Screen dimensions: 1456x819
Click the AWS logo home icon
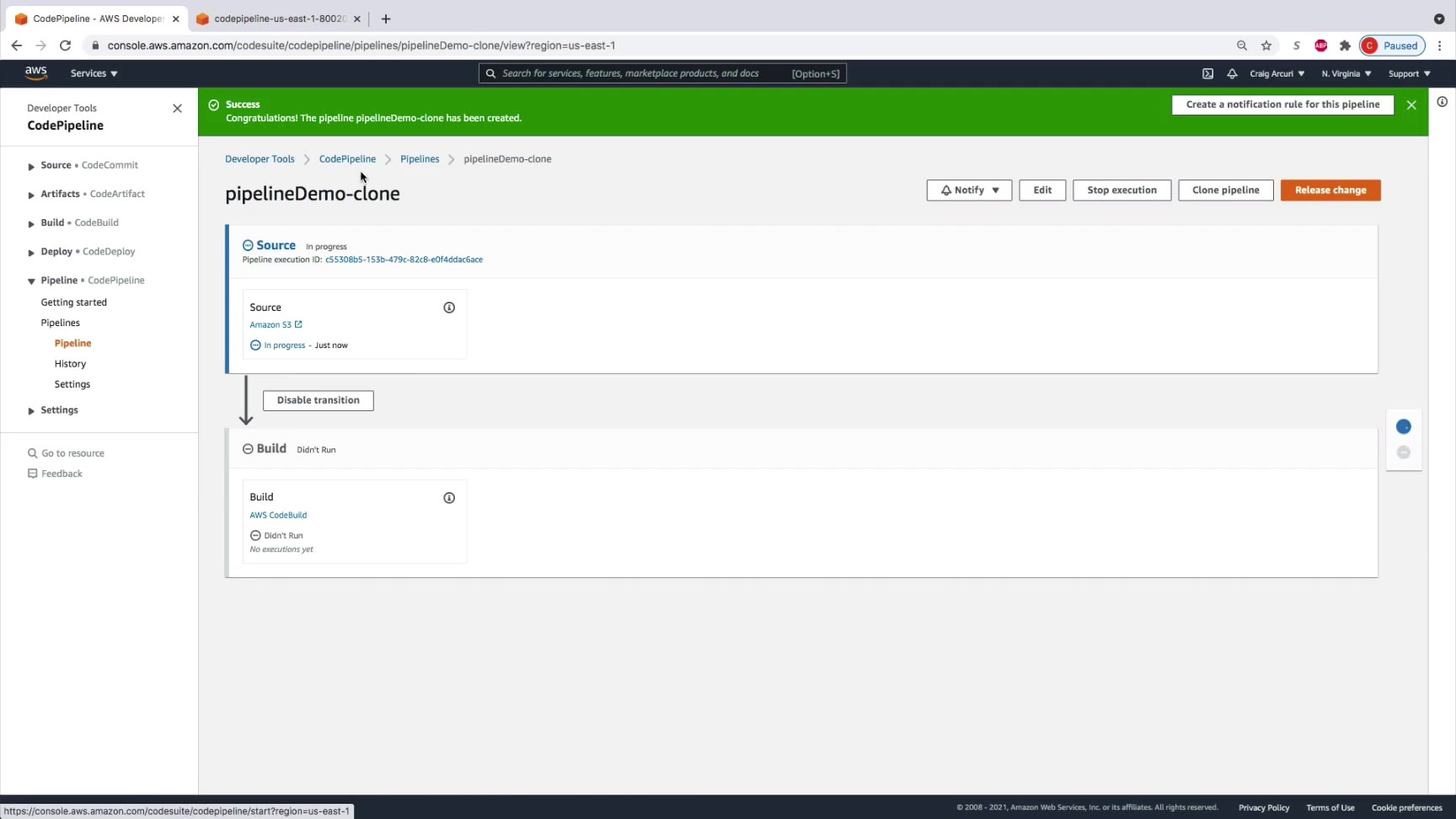point(35,73)
